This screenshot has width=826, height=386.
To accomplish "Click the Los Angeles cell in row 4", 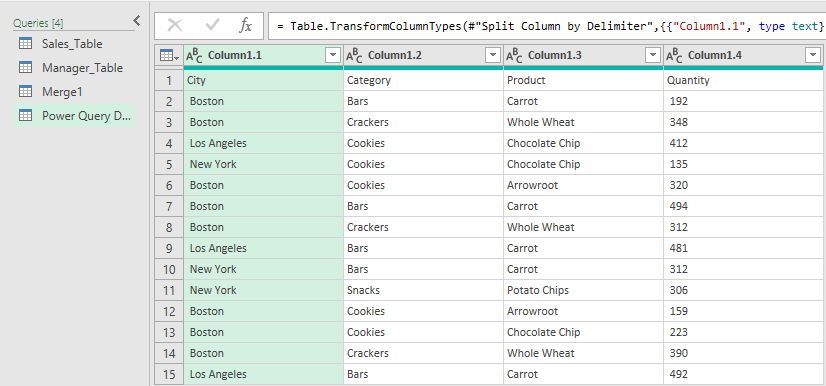I will pyautogui.click(x=263, y=143).
